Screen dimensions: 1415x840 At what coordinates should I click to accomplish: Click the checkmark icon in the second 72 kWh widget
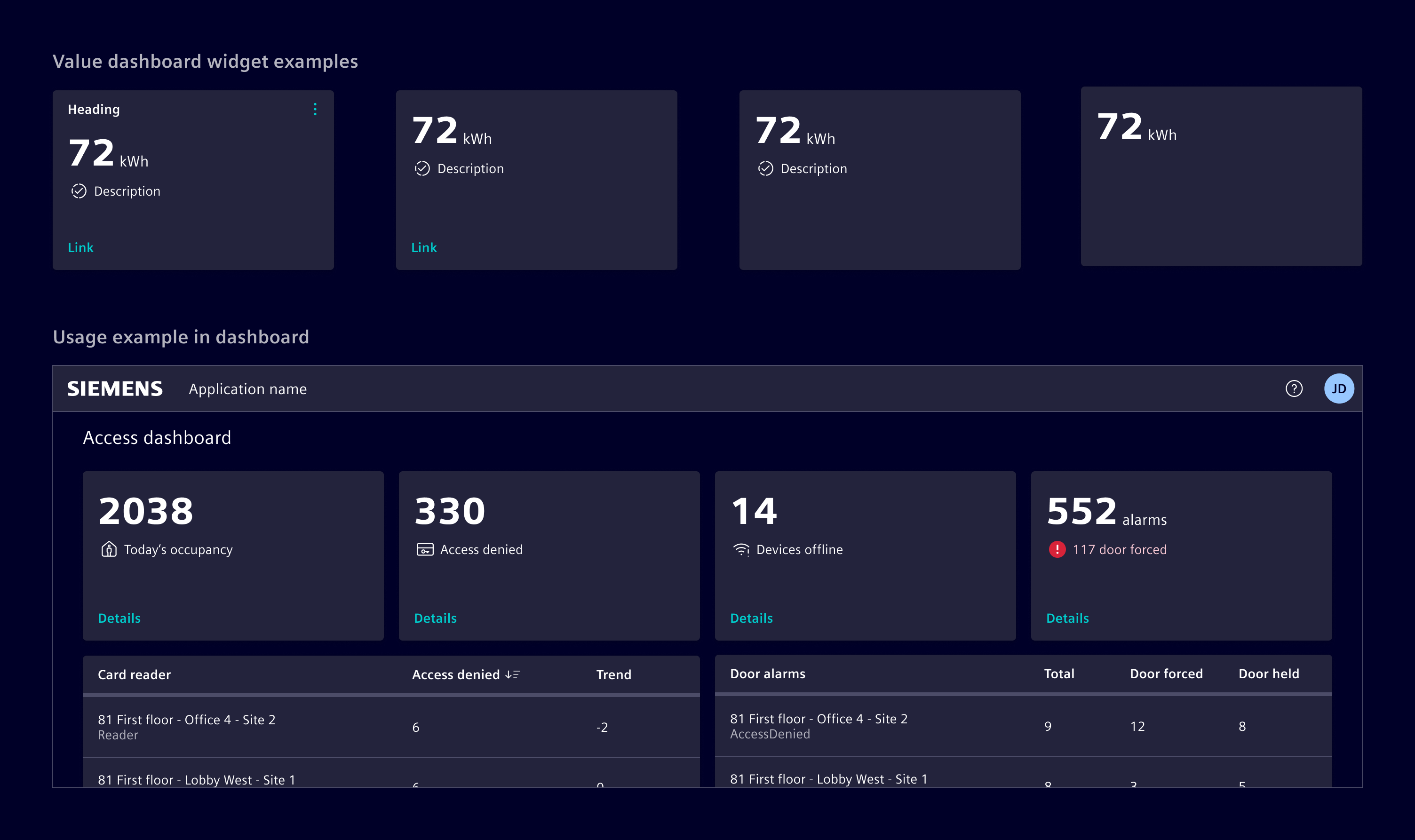click(x=422, y=168)
